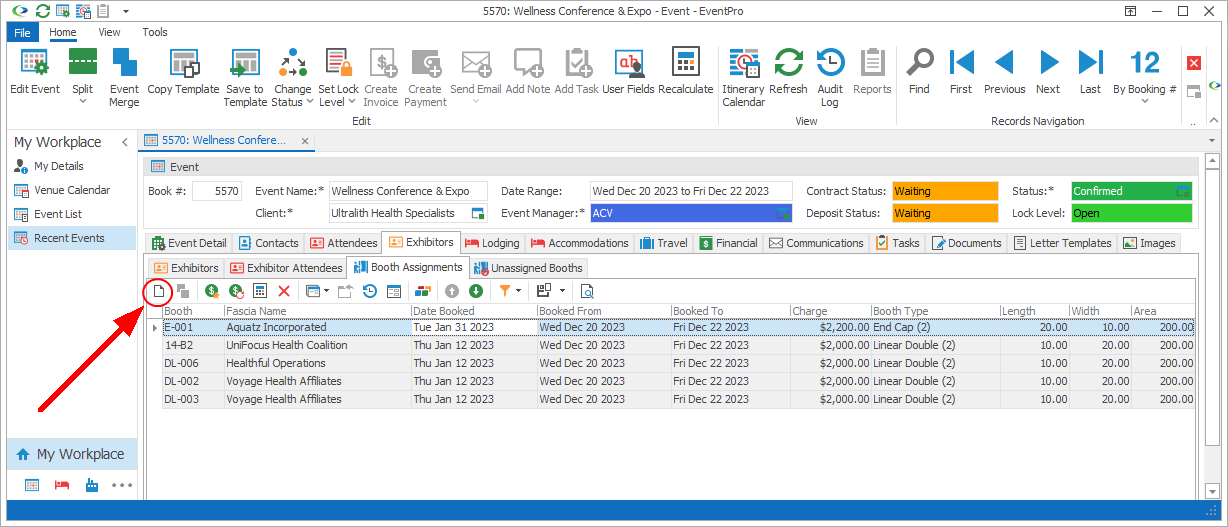Click the calculator icon in booth assignments toolbar
1228x527 pixels.
260,291
